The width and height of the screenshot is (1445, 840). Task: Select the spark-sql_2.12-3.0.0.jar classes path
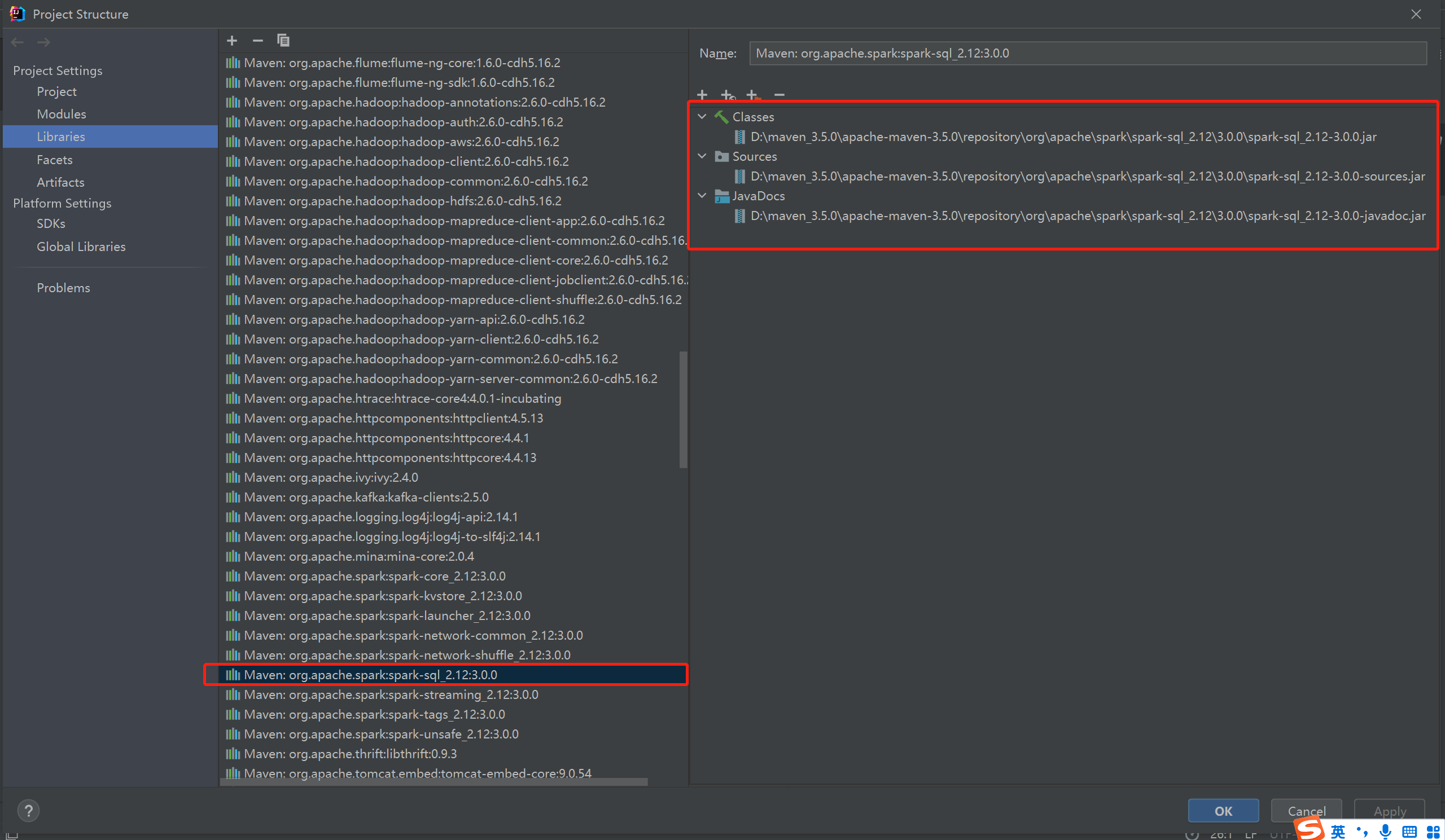(x=1063, y=137)
